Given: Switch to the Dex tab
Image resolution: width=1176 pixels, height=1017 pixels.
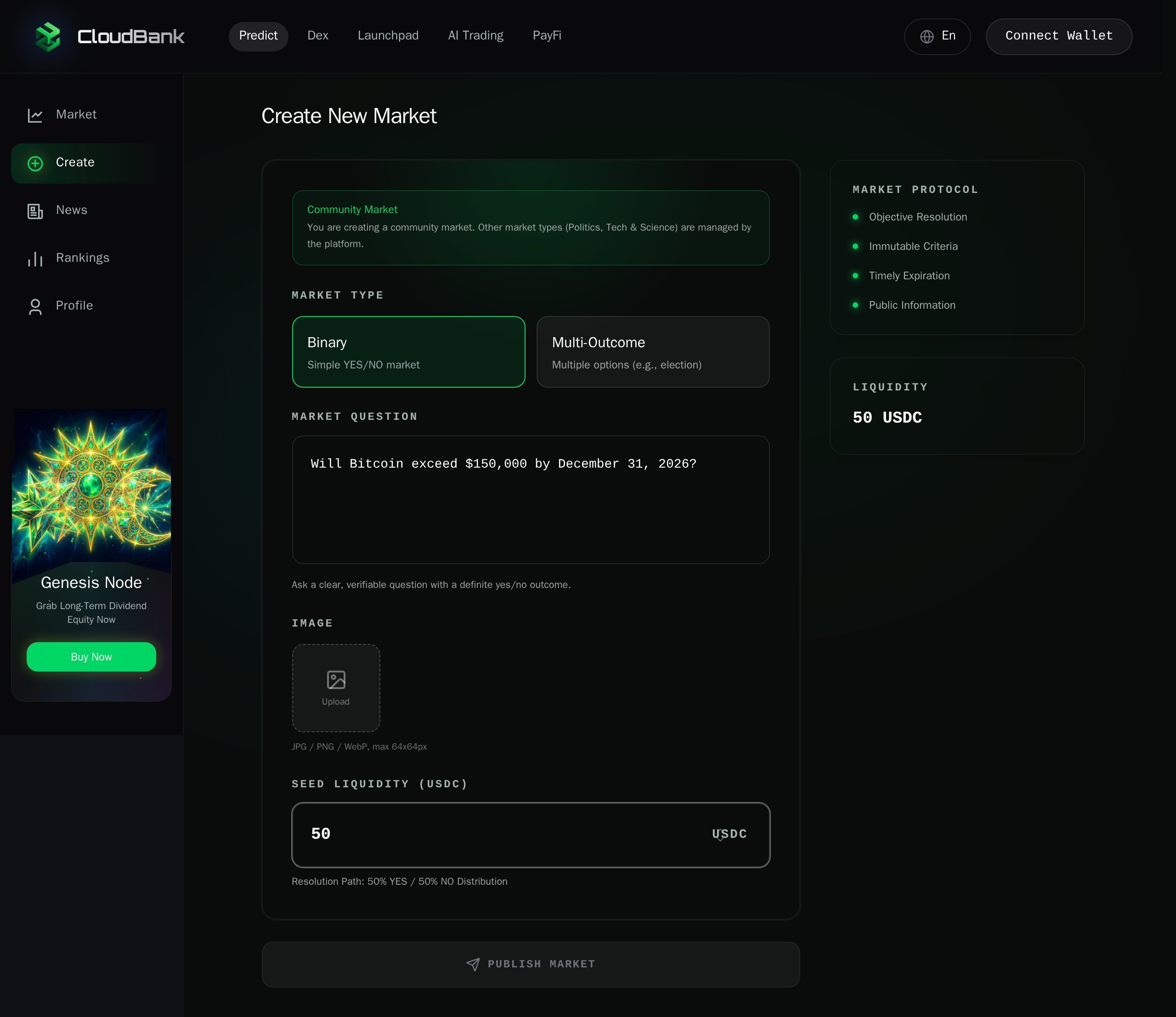Looking at the screenshot, I should (x=318, y=36).
